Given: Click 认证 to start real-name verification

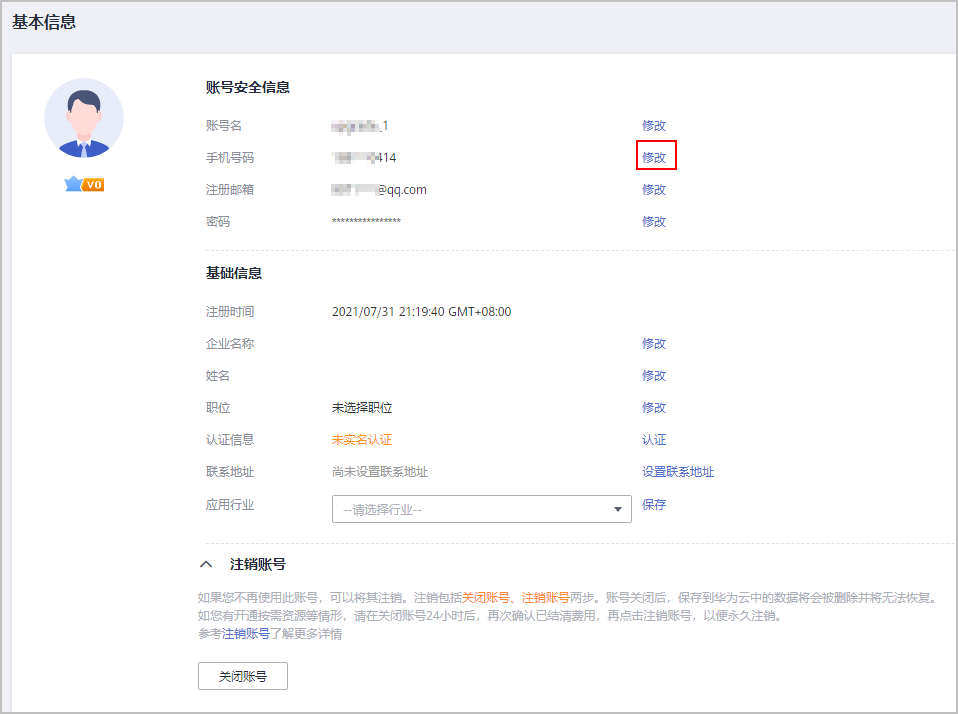Looking at the screenshot, I should coord(654,440).
